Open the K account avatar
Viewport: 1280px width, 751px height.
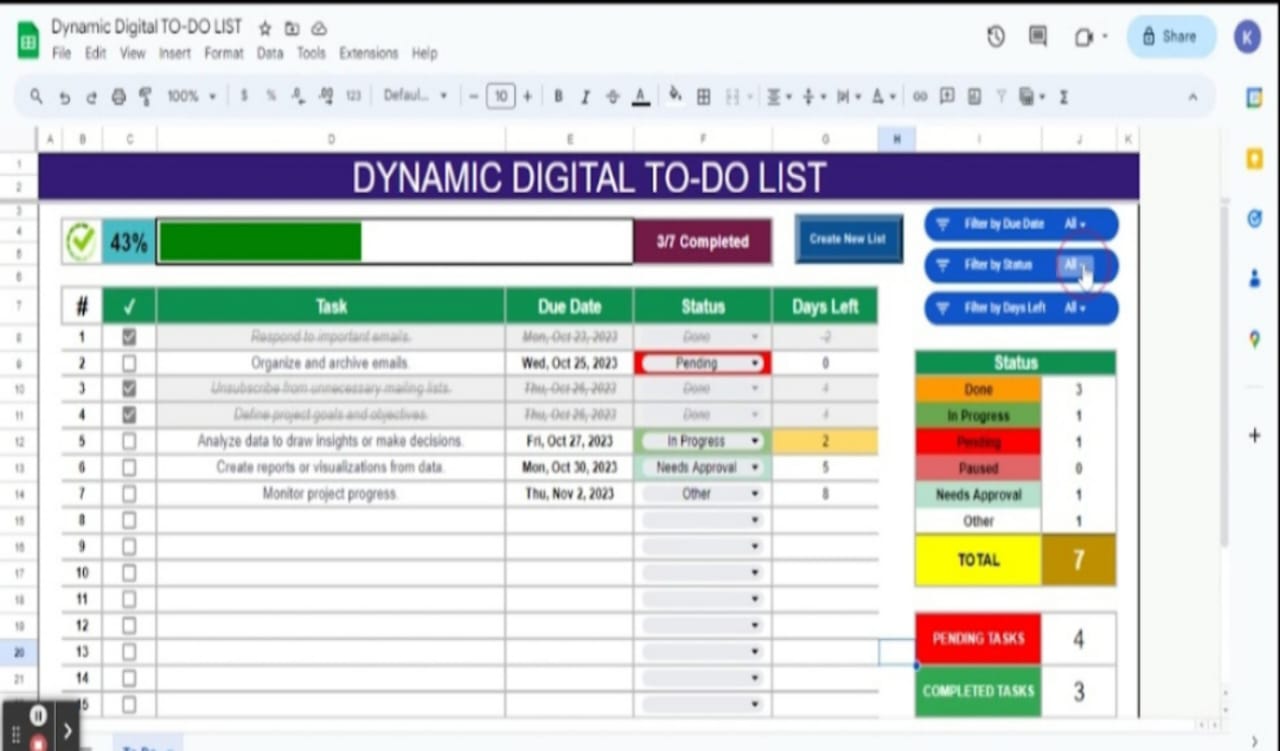[1247, 37]
